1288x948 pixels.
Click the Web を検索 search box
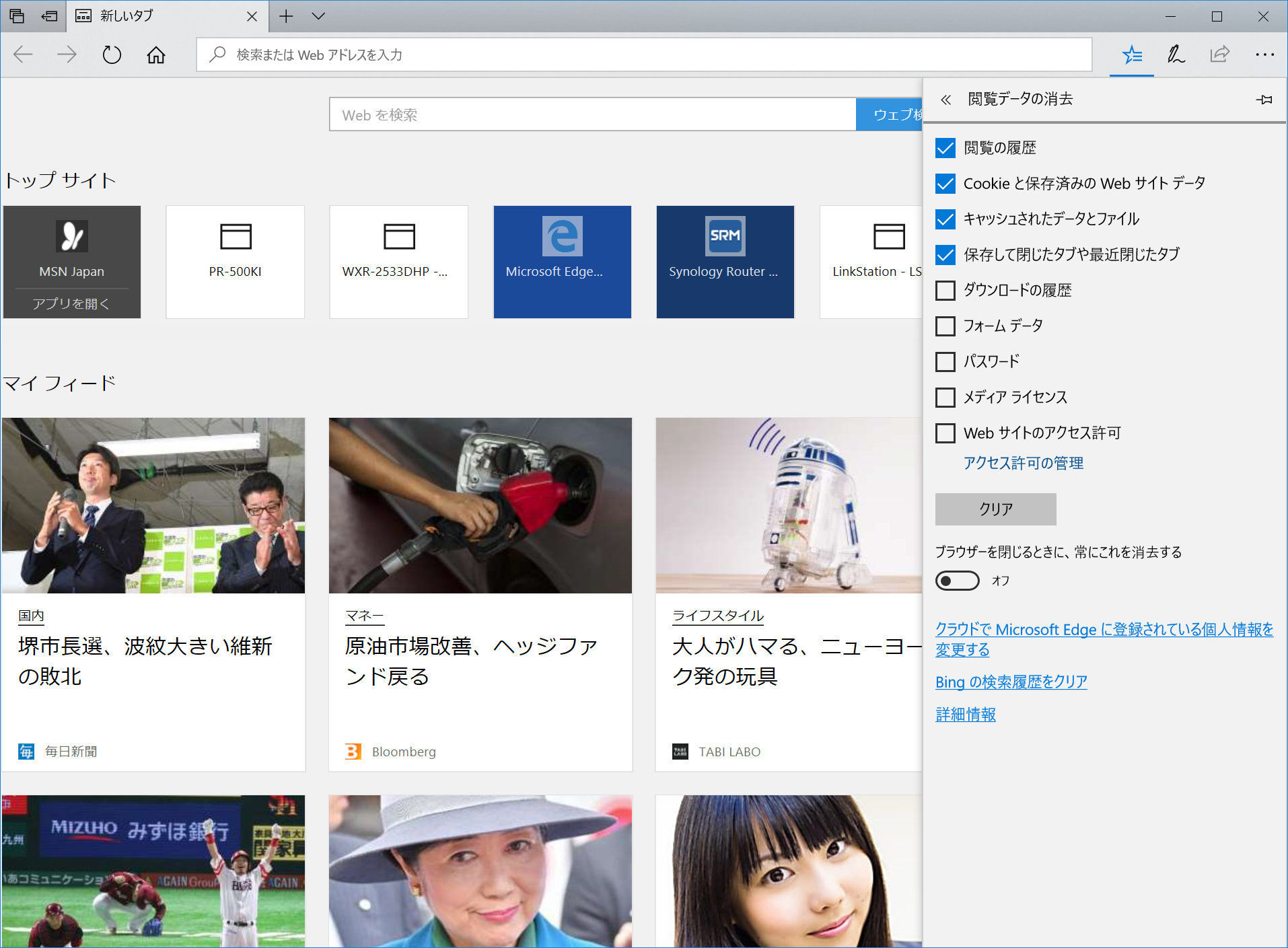592,114
